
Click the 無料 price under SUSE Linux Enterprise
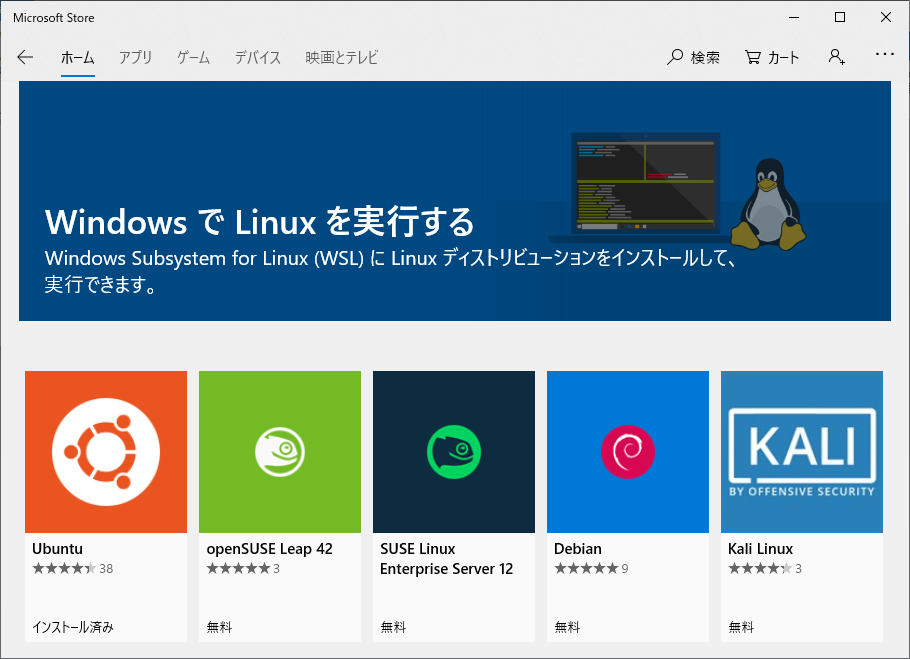point(393,627)
